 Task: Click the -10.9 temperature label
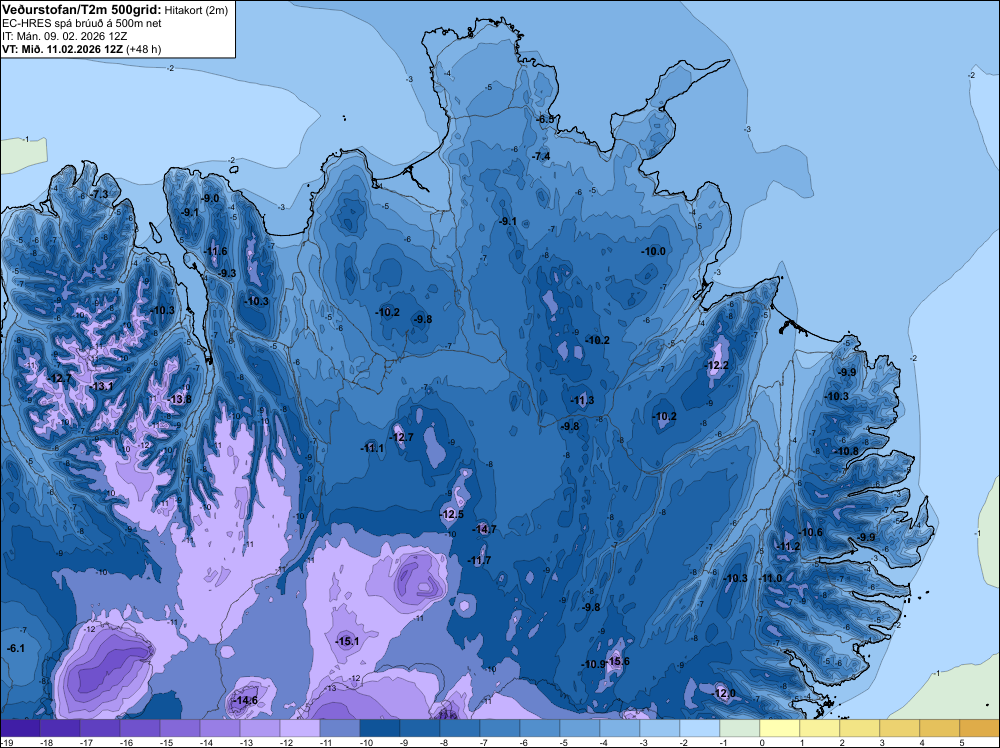592,664
